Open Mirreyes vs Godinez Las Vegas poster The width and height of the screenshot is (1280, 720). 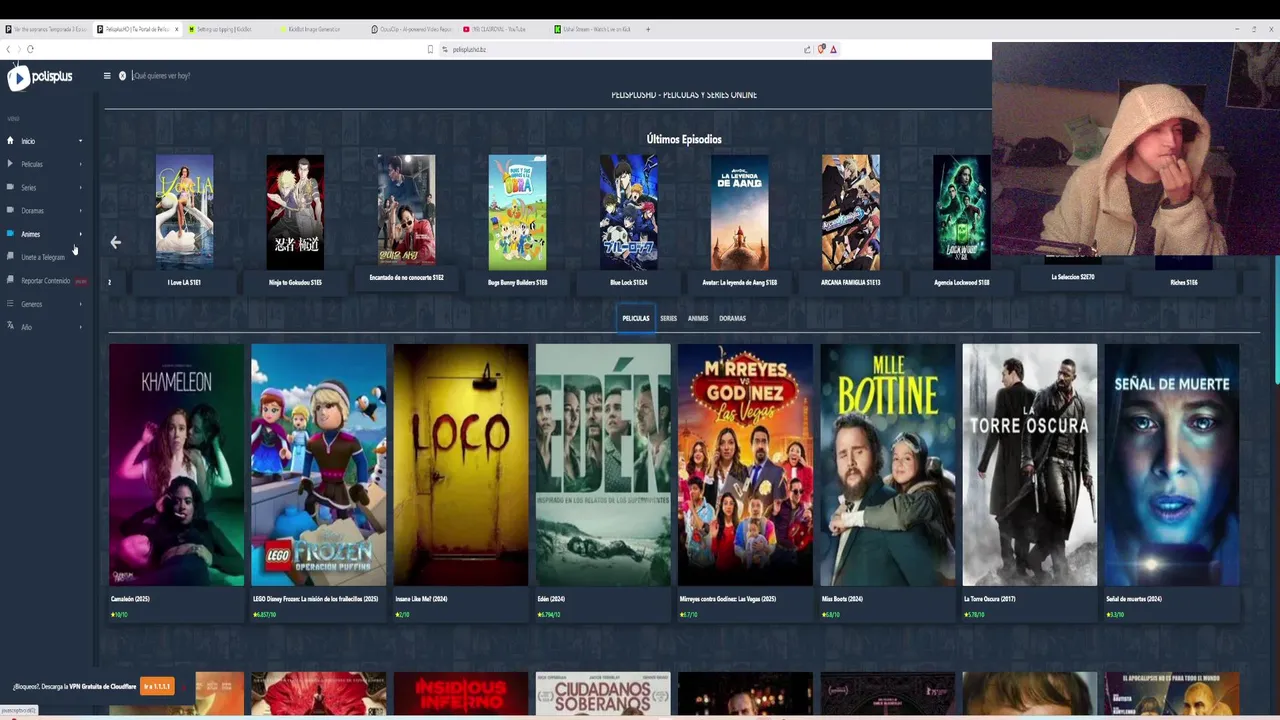(x=745, y=465)
